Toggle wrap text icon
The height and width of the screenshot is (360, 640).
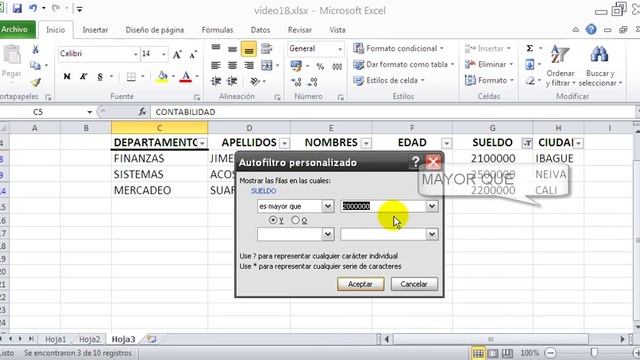click(x=267, y=49)
